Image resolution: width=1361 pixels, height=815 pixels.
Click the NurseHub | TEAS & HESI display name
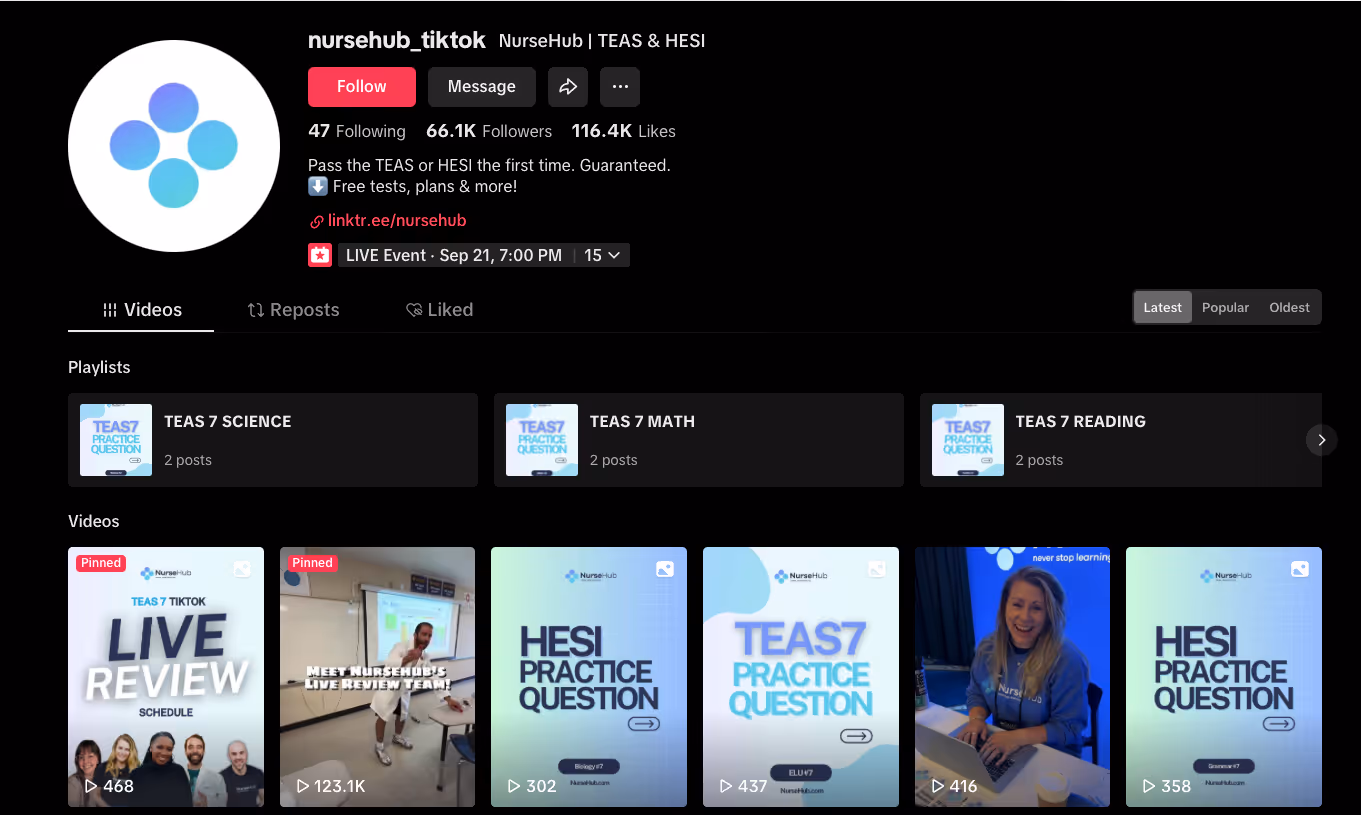602,42
